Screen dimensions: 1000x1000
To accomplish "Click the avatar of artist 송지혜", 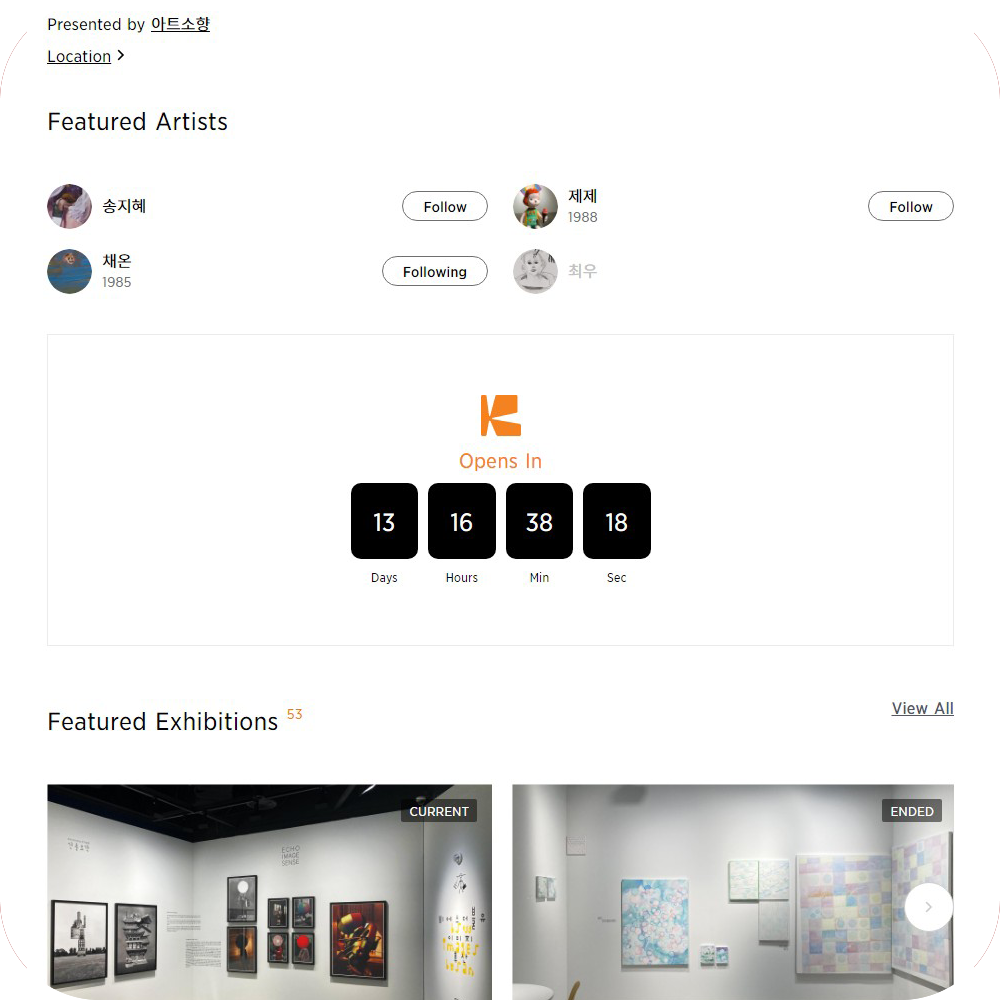I will (x=70, y=206).
